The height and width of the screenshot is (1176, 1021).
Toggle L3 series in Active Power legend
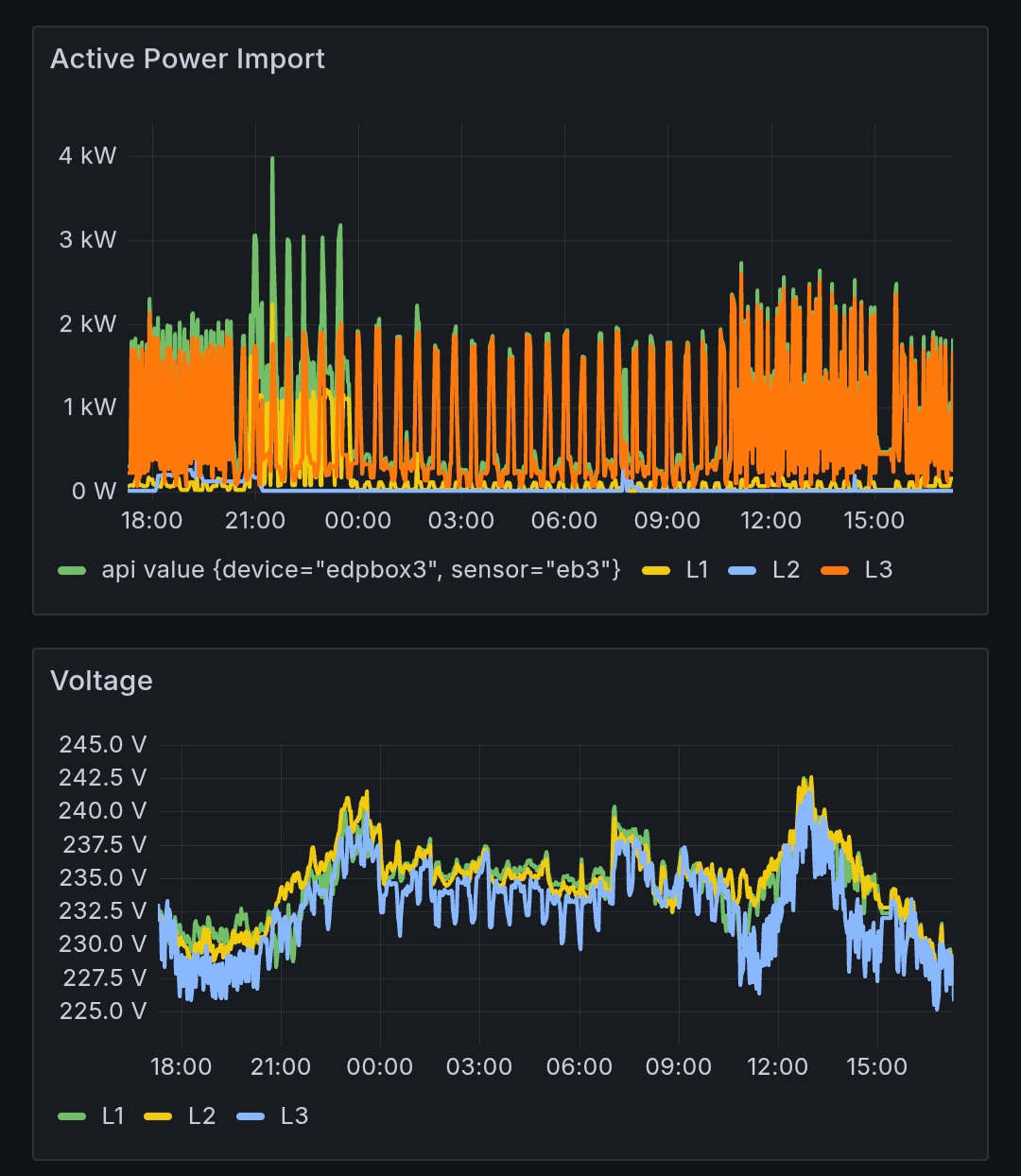[878, 570]
